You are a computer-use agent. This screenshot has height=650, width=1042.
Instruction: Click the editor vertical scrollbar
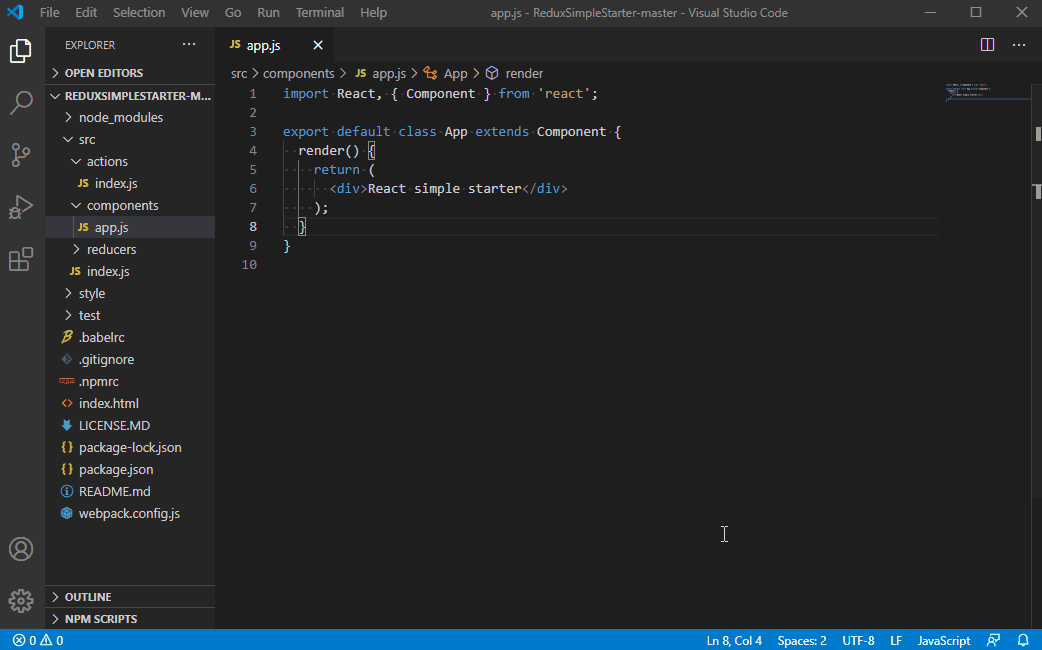1037,292
